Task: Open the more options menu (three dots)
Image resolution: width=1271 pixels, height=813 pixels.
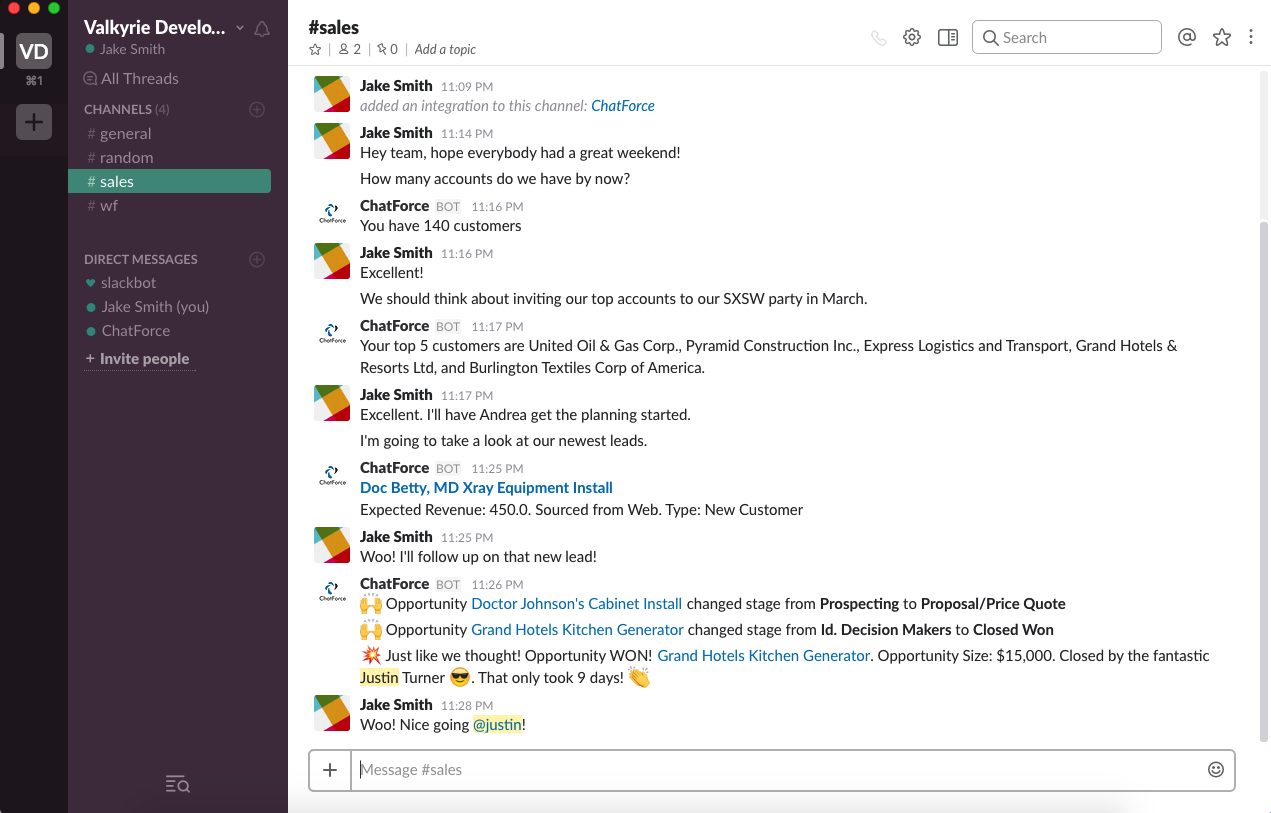Action: pos(1251,37)
